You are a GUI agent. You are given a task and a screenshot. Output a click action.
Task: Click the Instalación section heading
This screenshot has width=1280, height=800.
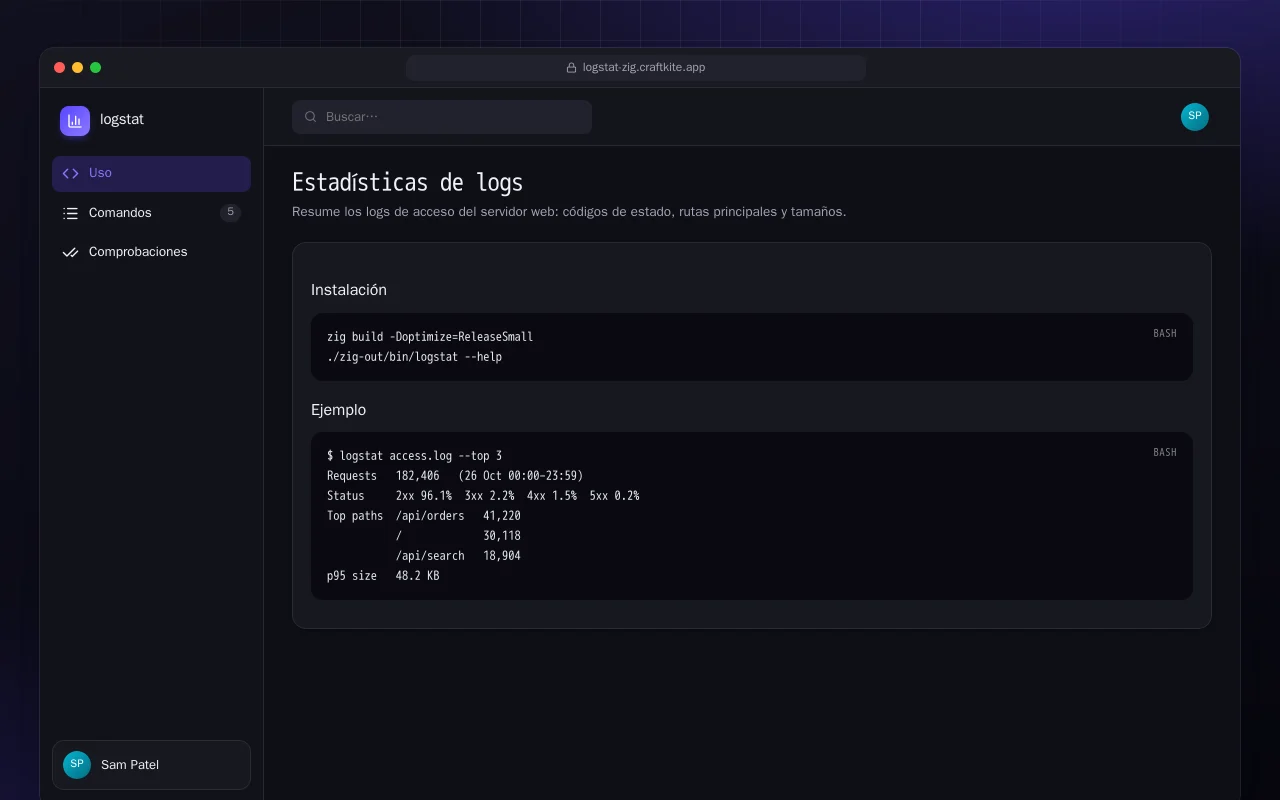(x=349, y=290)
